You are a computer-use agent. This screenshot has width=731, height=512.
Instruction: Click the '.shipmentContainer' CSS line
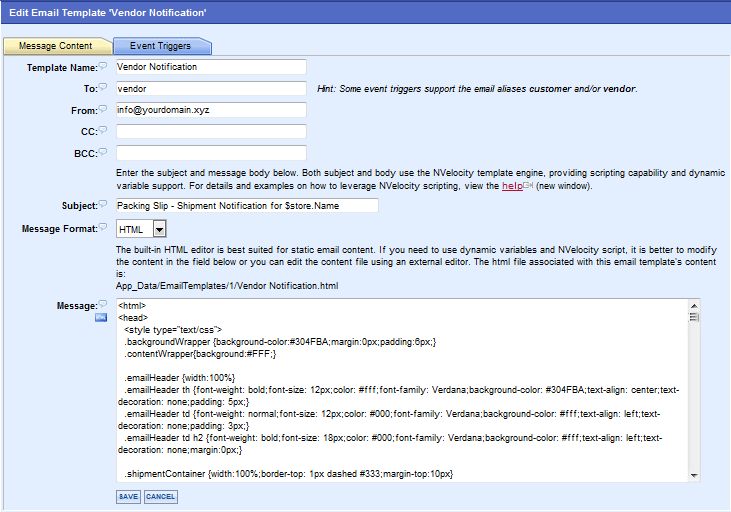pyautogui.click(x=289, y=474)
